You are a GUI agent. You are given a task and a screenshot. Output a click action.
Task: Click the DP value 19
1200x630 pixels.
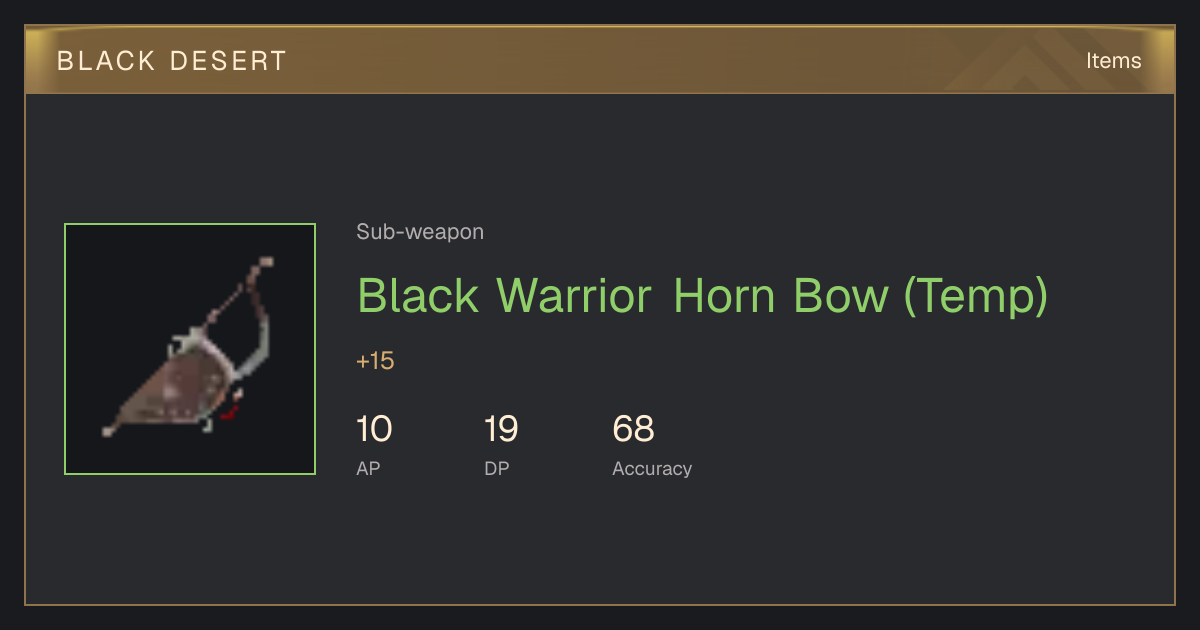pyautogui.click(x=501, y=429)
